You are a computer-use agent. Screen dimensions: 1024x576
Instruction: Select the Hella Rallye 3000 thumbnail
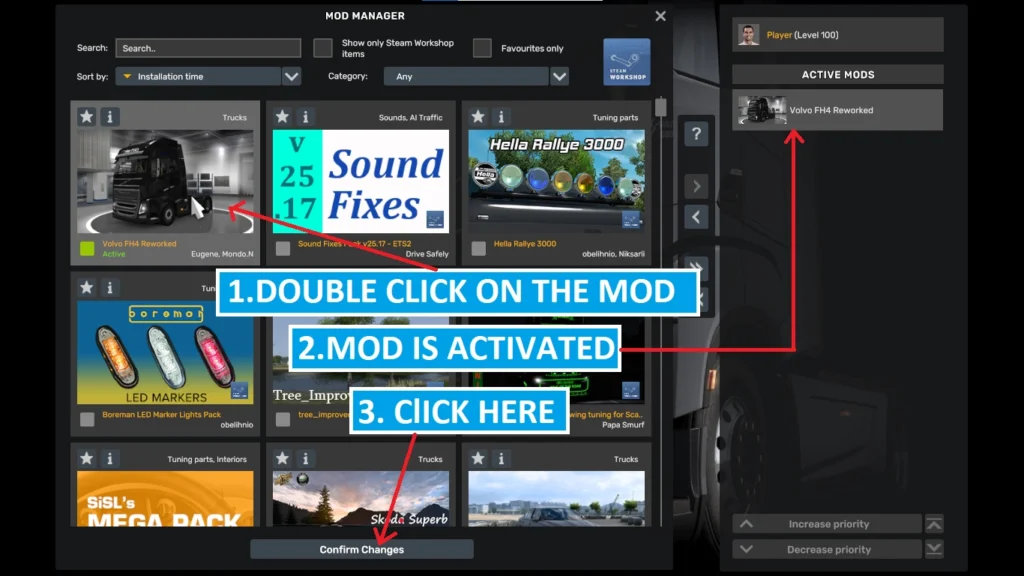[556, 182]
